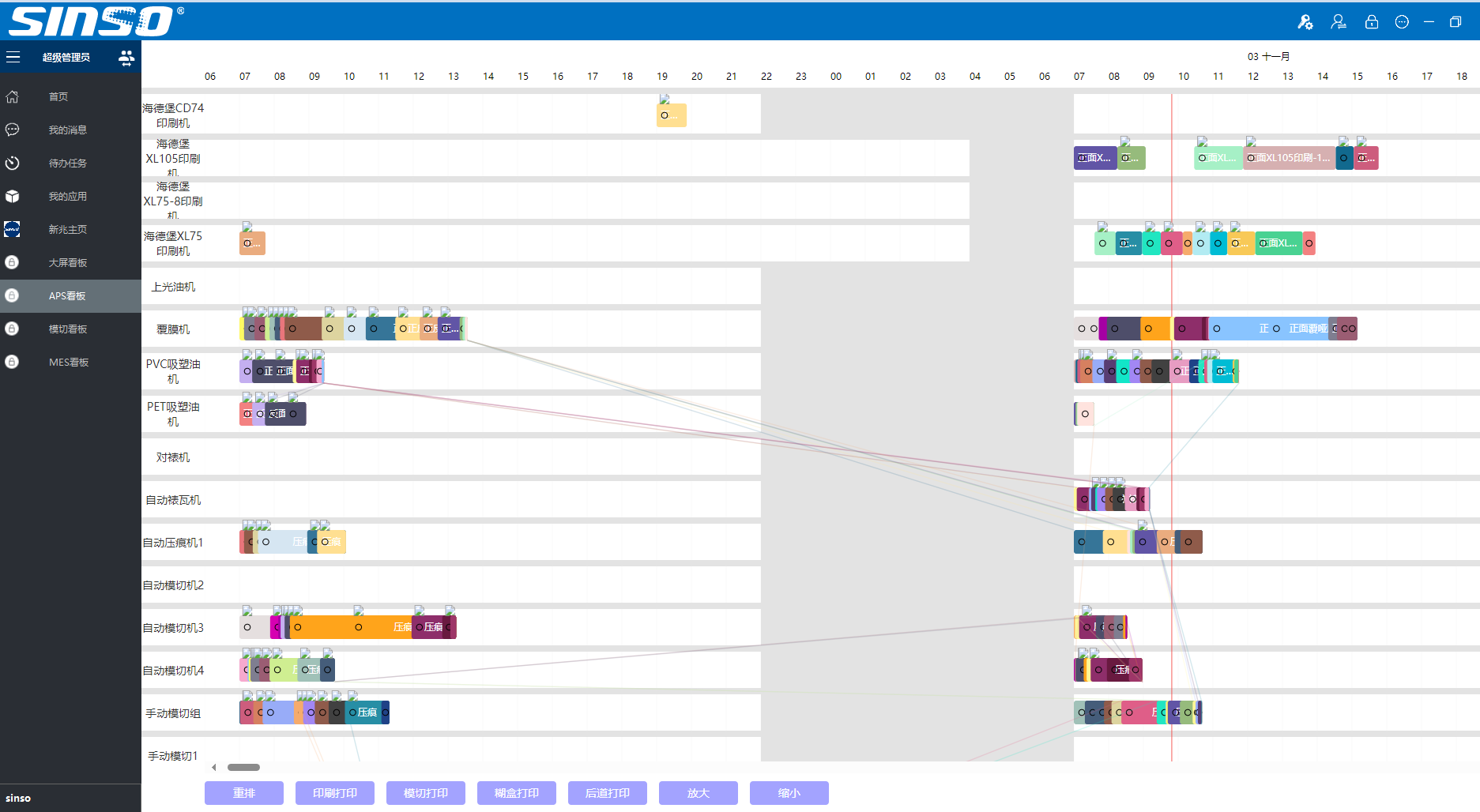Select the 压痕 block in 手动模切组 row
1480x812 pixels.
[364, 712]
